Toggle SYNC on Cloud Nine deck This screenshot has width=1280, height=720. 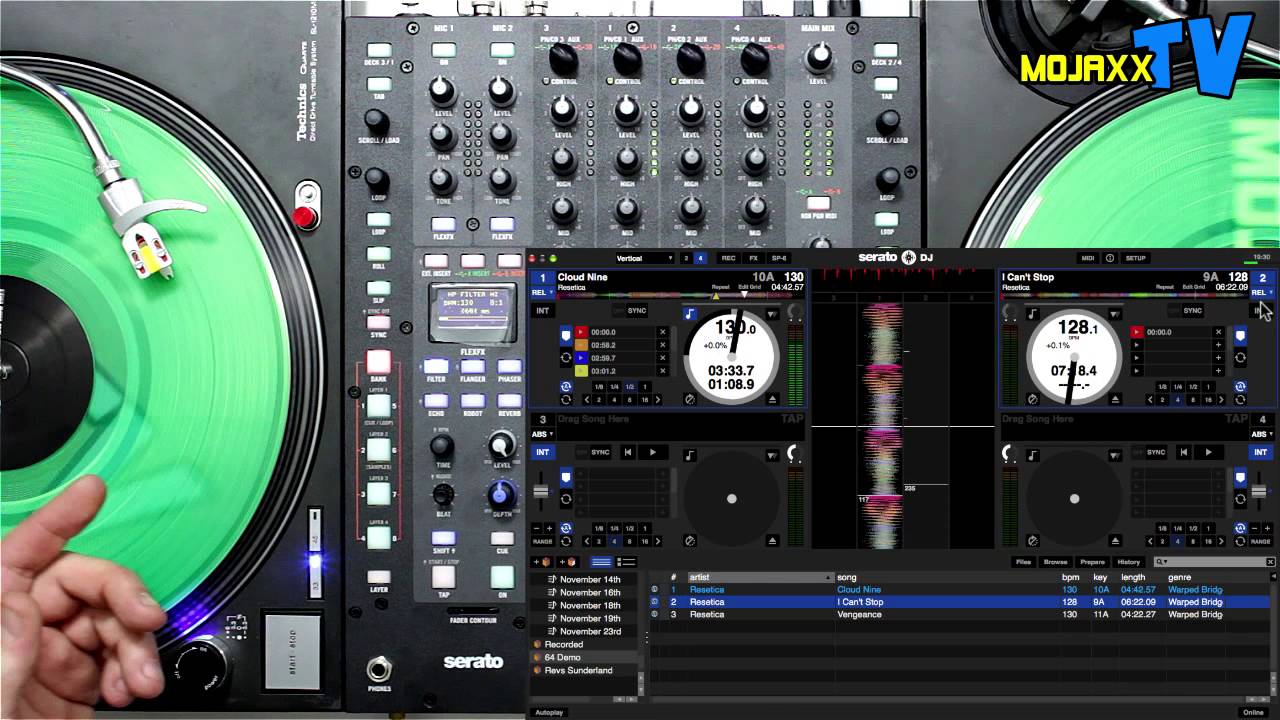coord(637,311)
